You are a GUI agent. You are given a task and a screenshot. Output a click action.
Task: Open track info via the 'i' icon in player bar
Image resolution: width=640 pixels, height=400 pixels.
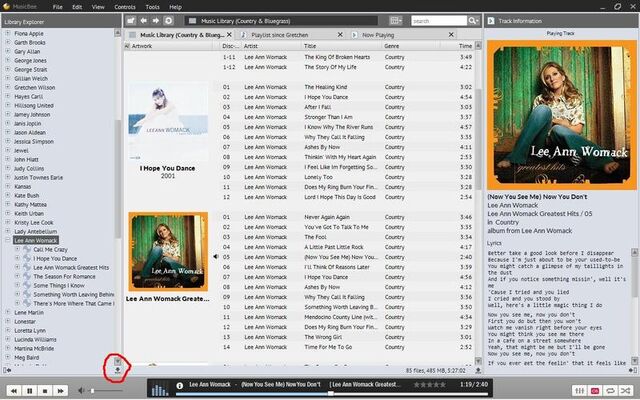point(180,385)
